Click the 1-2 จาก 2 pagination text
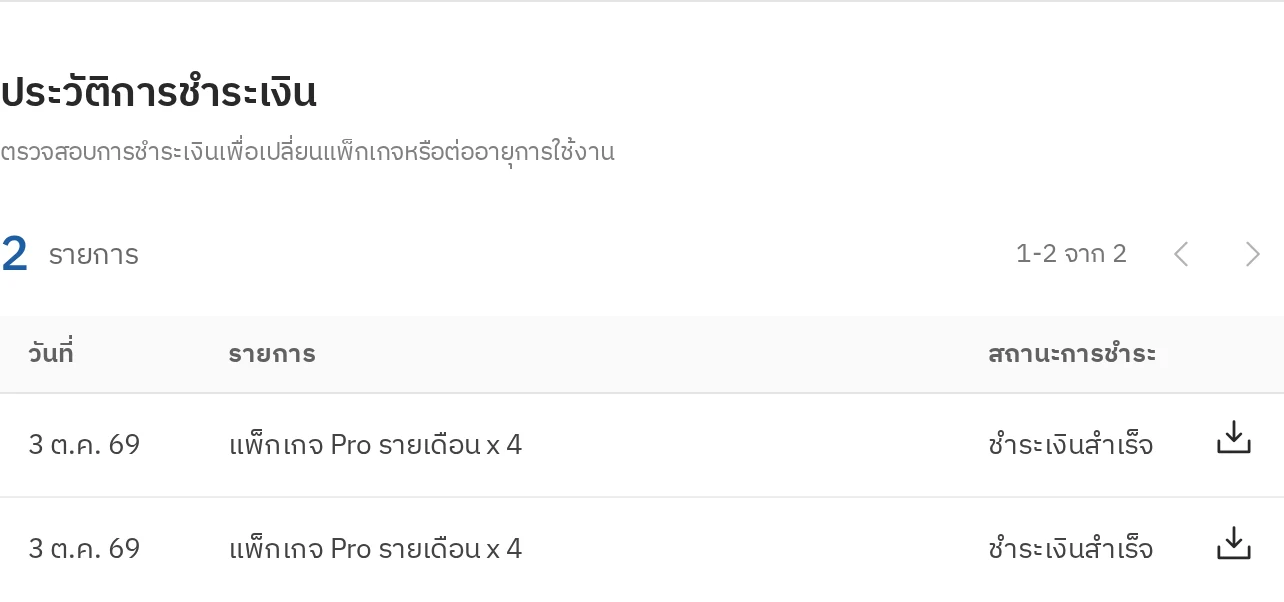The height and width of the screenshot is (602, 1284). coord(1071,254)
